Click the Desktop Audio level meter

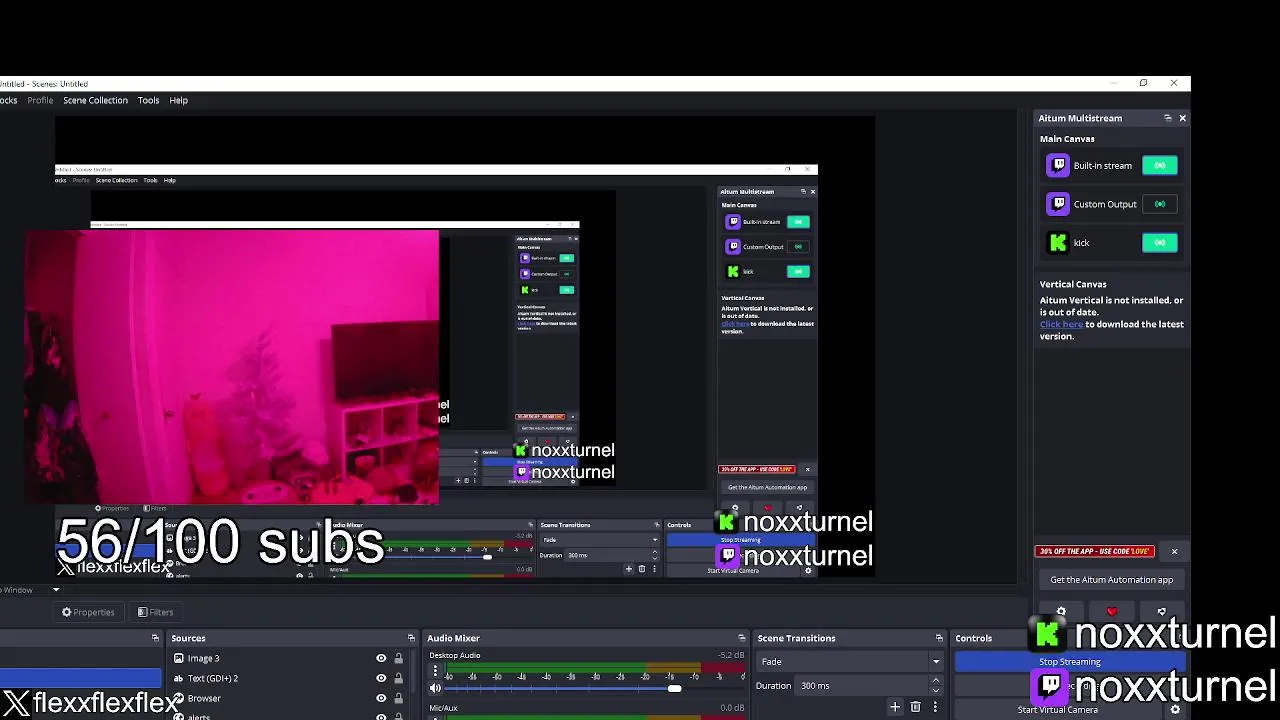[x=597, y=667]
